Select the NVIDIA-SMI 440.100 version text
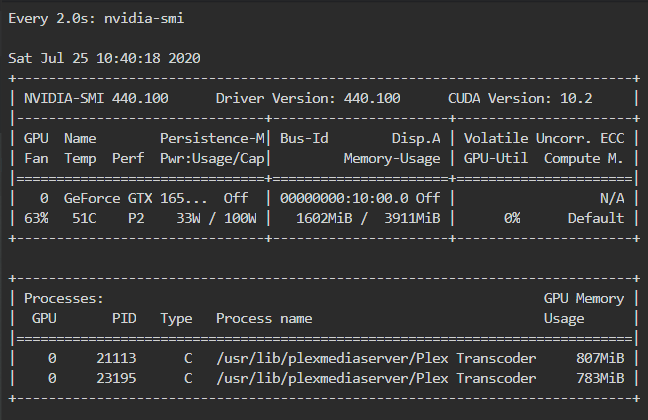The image size is (648, 420). pos(96,98)
